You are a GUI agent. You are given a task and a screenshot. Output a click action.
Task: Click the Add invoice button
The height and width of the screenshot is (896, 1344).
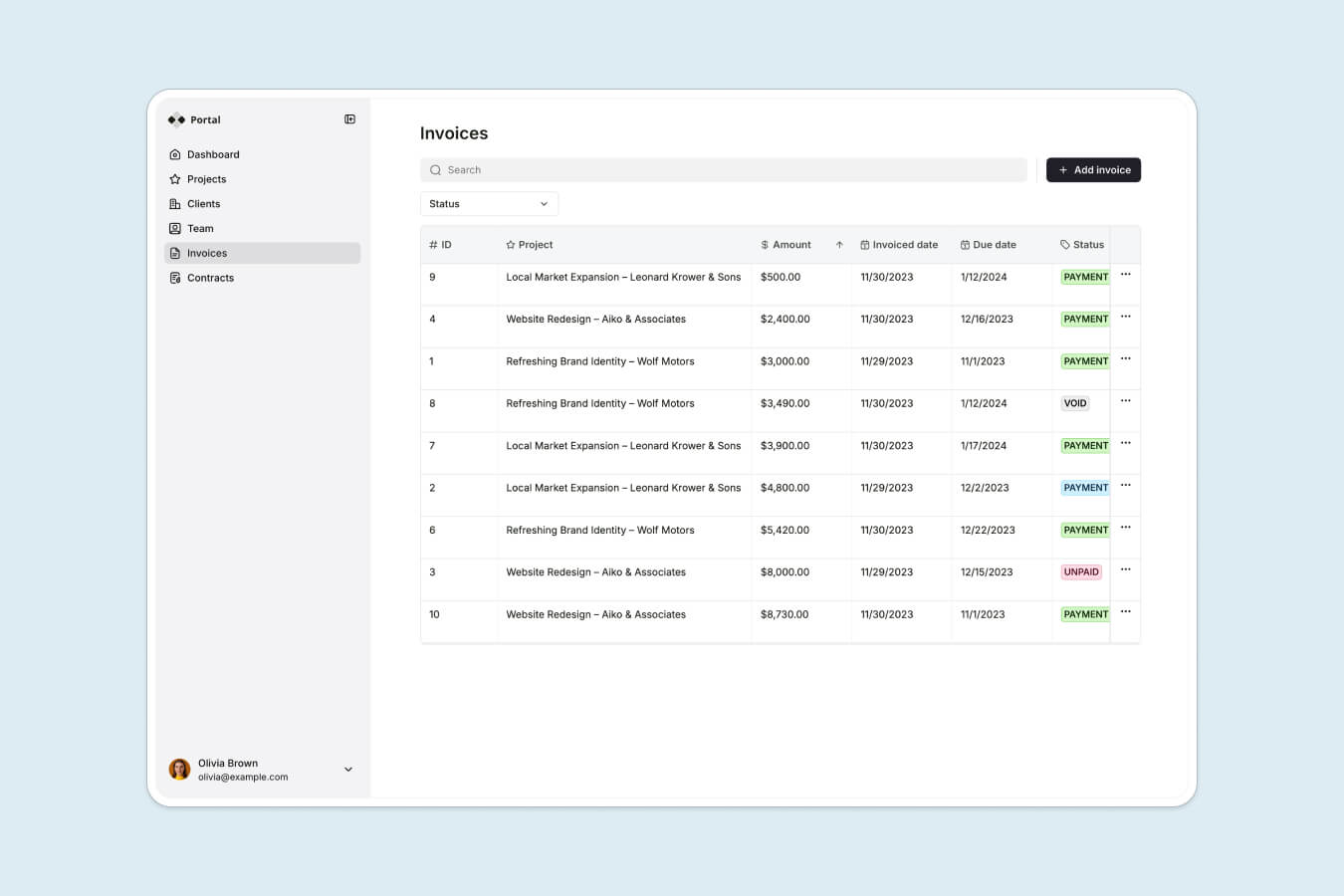[x=1093, y=170]
